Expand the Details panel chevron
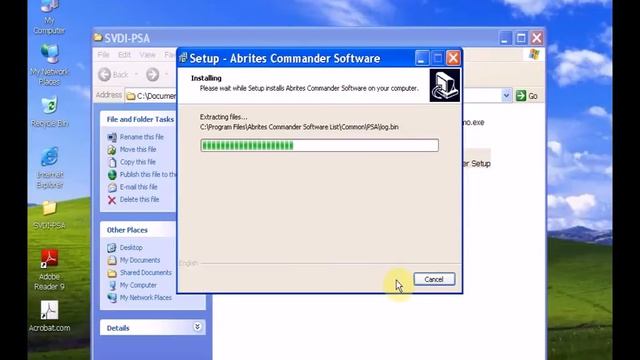 pyautogui.click(x=197, y=327)
